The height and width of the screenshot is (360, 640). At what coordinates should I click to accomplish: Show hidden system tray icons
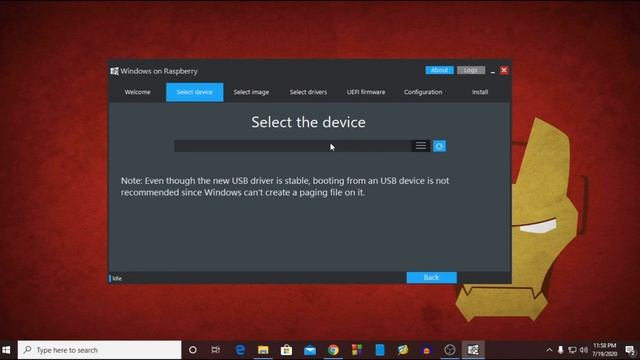(549, 350)
